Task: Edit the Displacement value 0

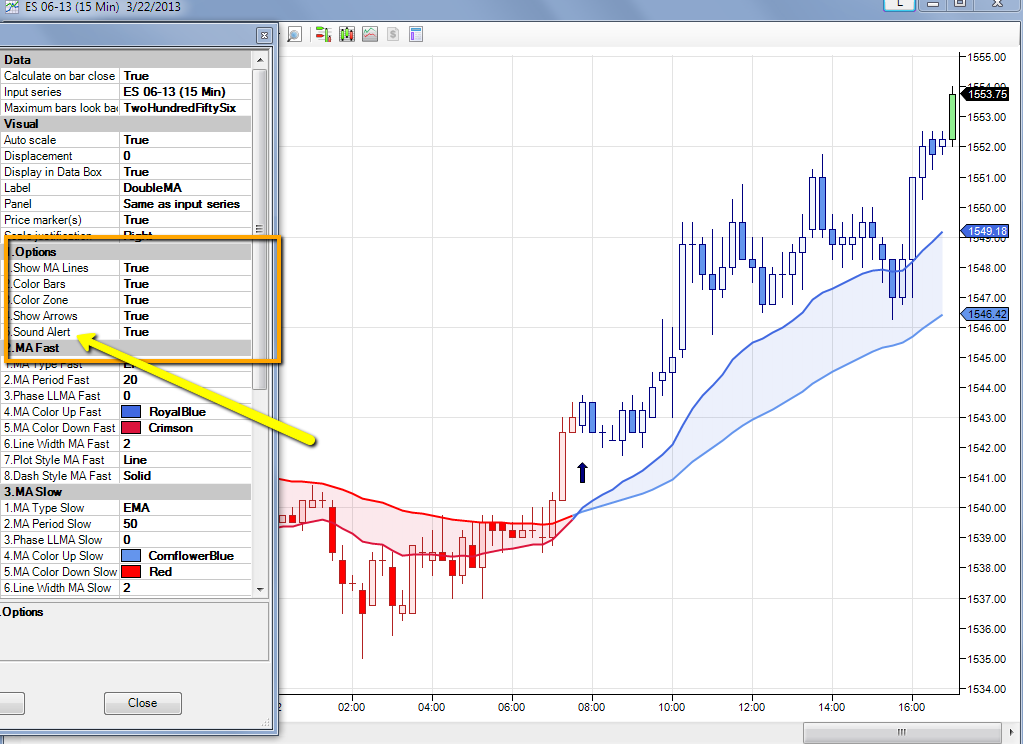Action: (186, 156)
